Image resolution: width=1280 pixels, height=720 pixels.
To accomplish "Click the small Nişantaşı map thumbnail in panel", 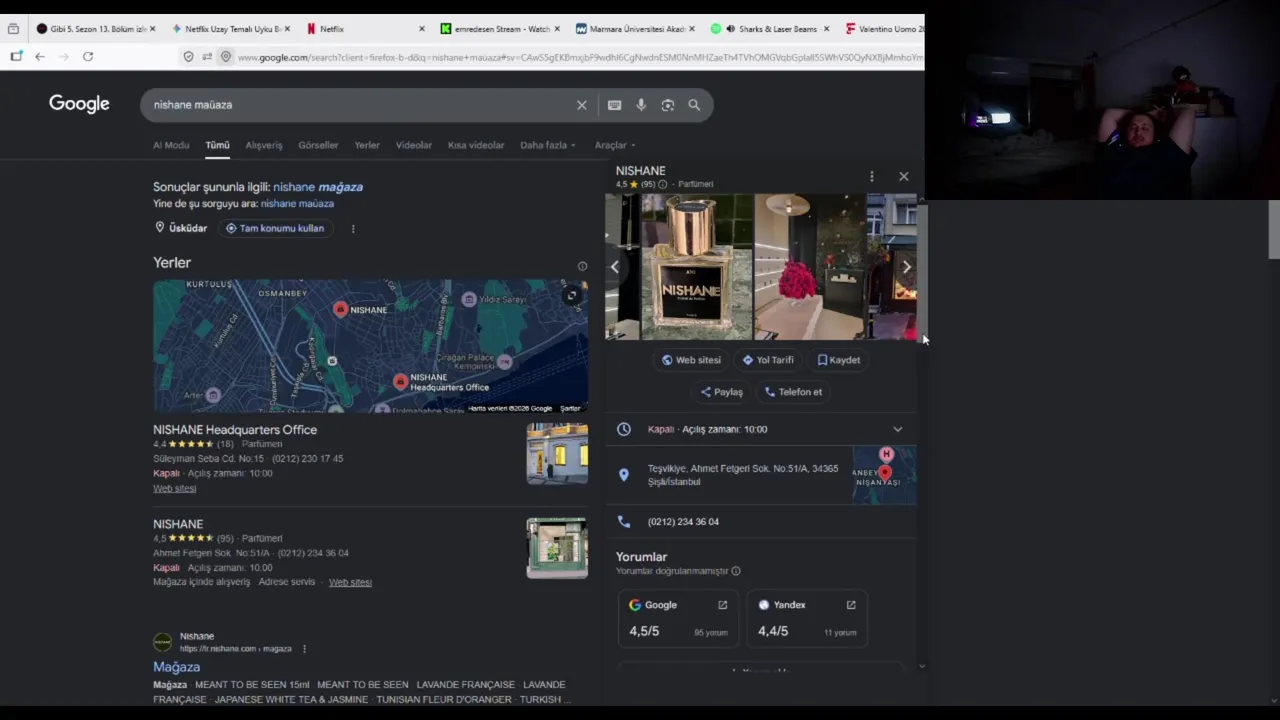I will (884, 475).
